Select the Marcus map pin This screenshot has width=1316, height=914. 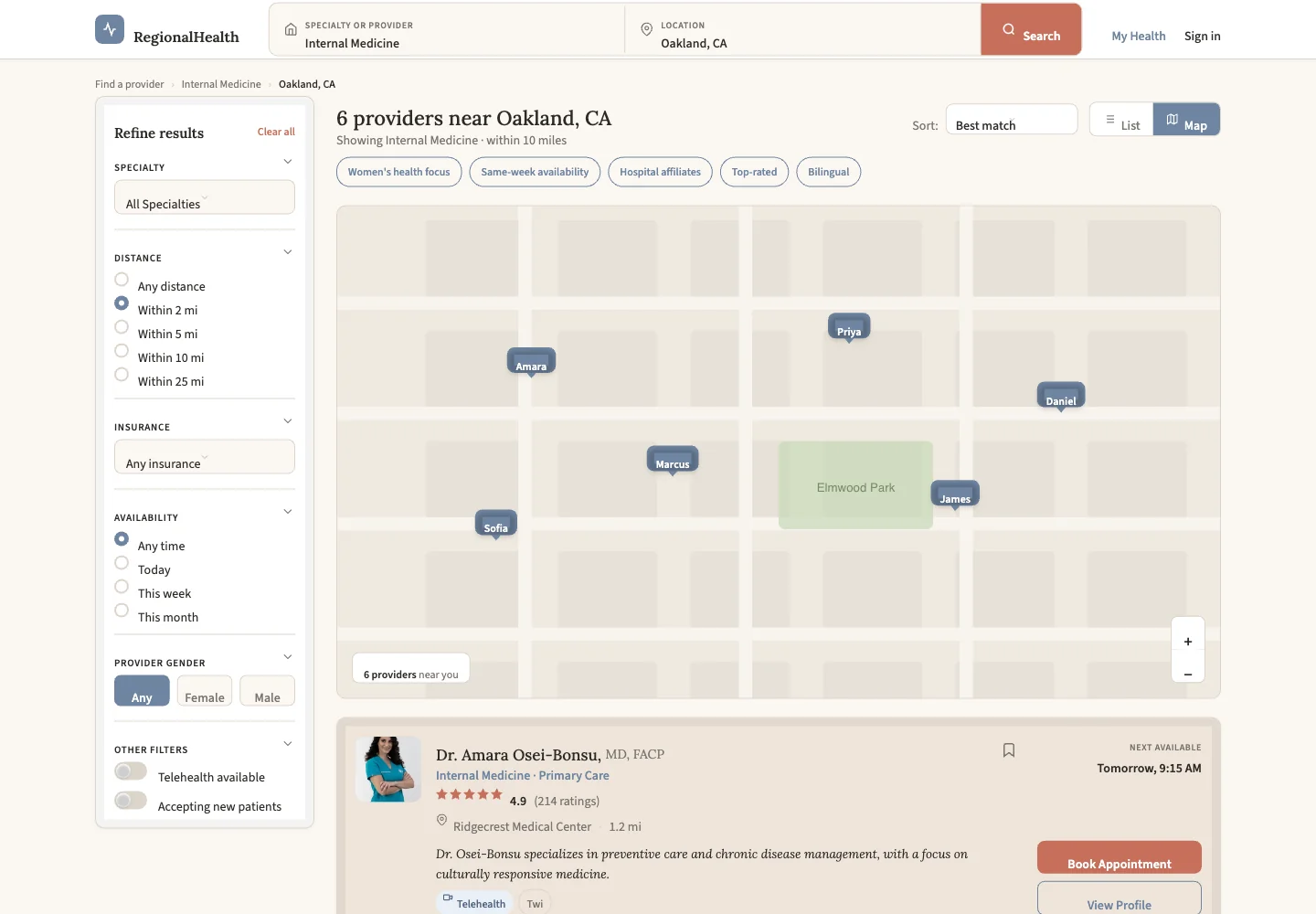coord(673,460)
